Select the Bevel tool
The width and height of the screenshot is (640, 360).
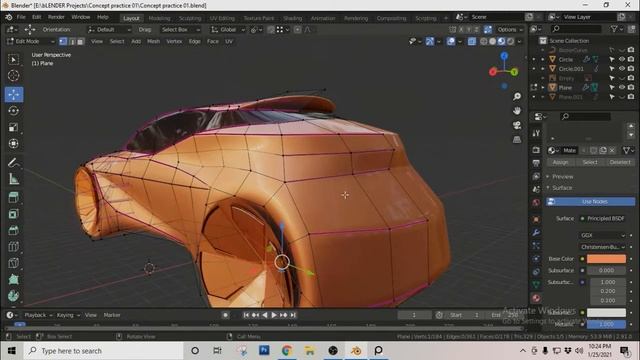pos(13,230)
